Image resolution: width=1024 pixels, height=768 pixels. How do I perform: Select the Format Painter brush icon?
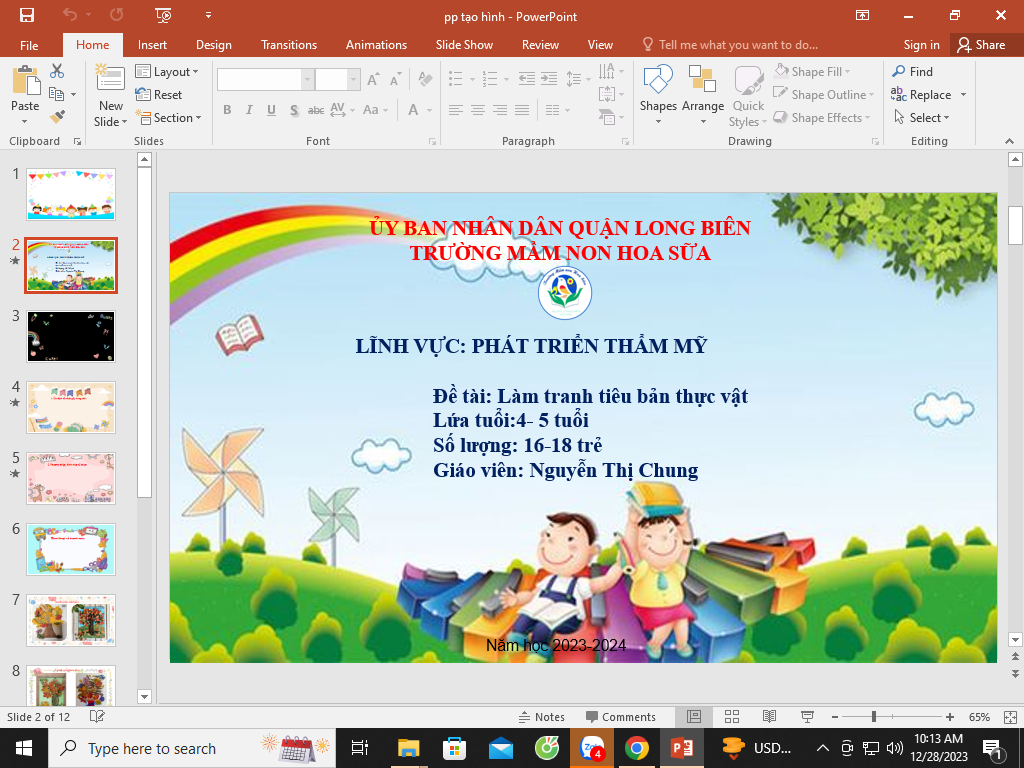coord(57,116)
